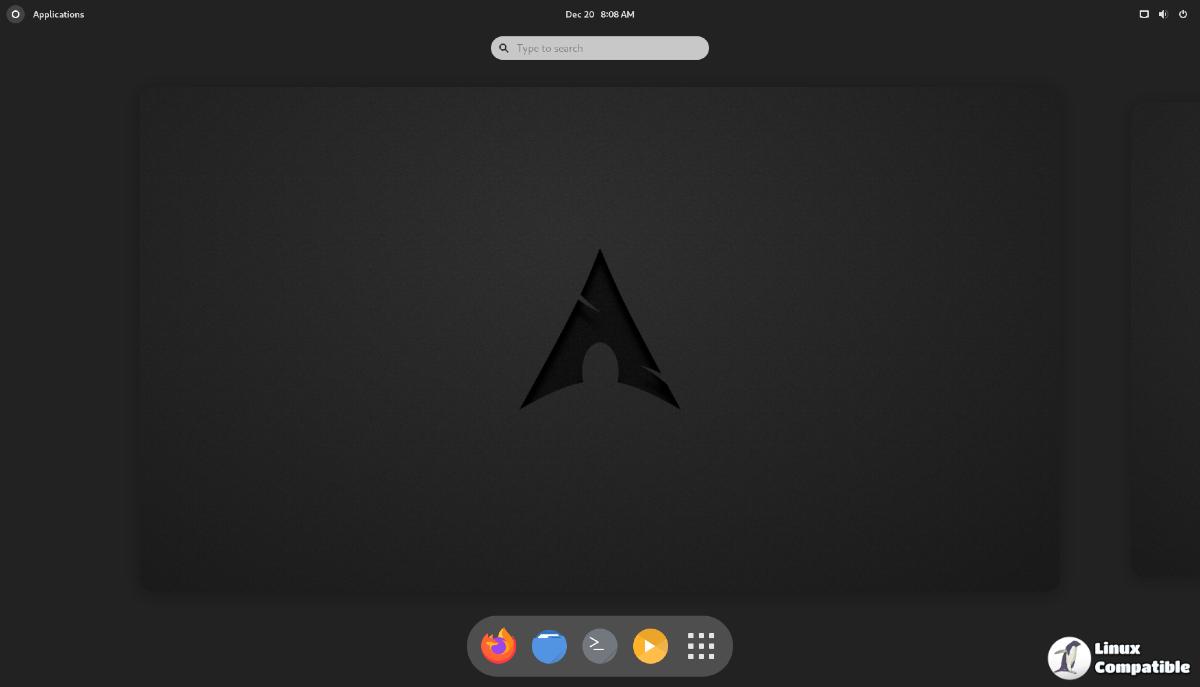
Task: Show all applications grid
Action: click(701, 646)
